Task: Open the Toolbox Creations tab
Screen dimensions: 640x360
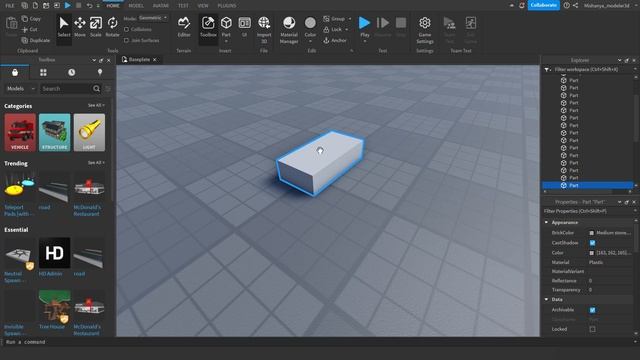Action: pos(100,72)
